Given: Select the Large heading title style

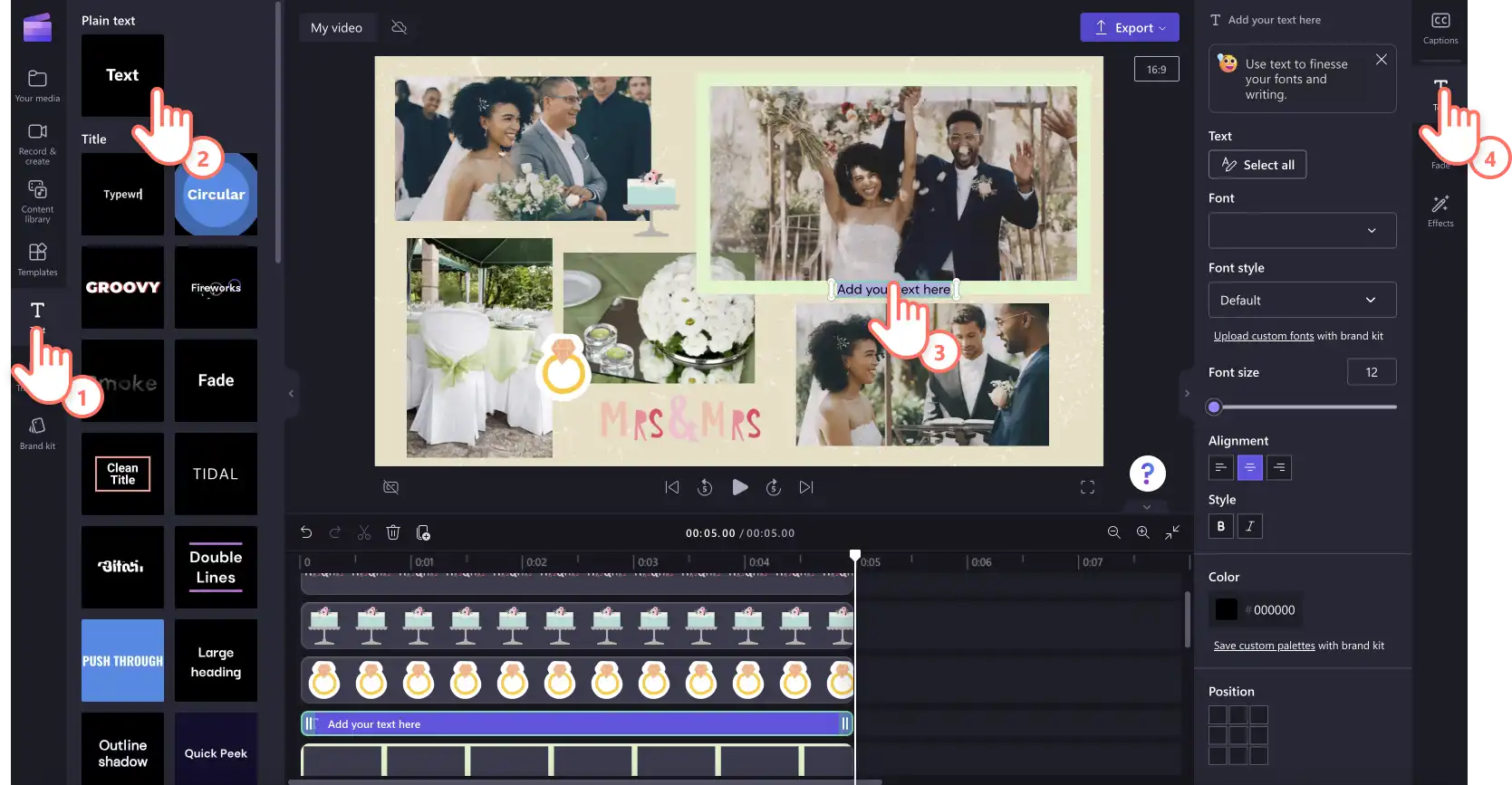Looking at the screenshot, I should (216, 660).
